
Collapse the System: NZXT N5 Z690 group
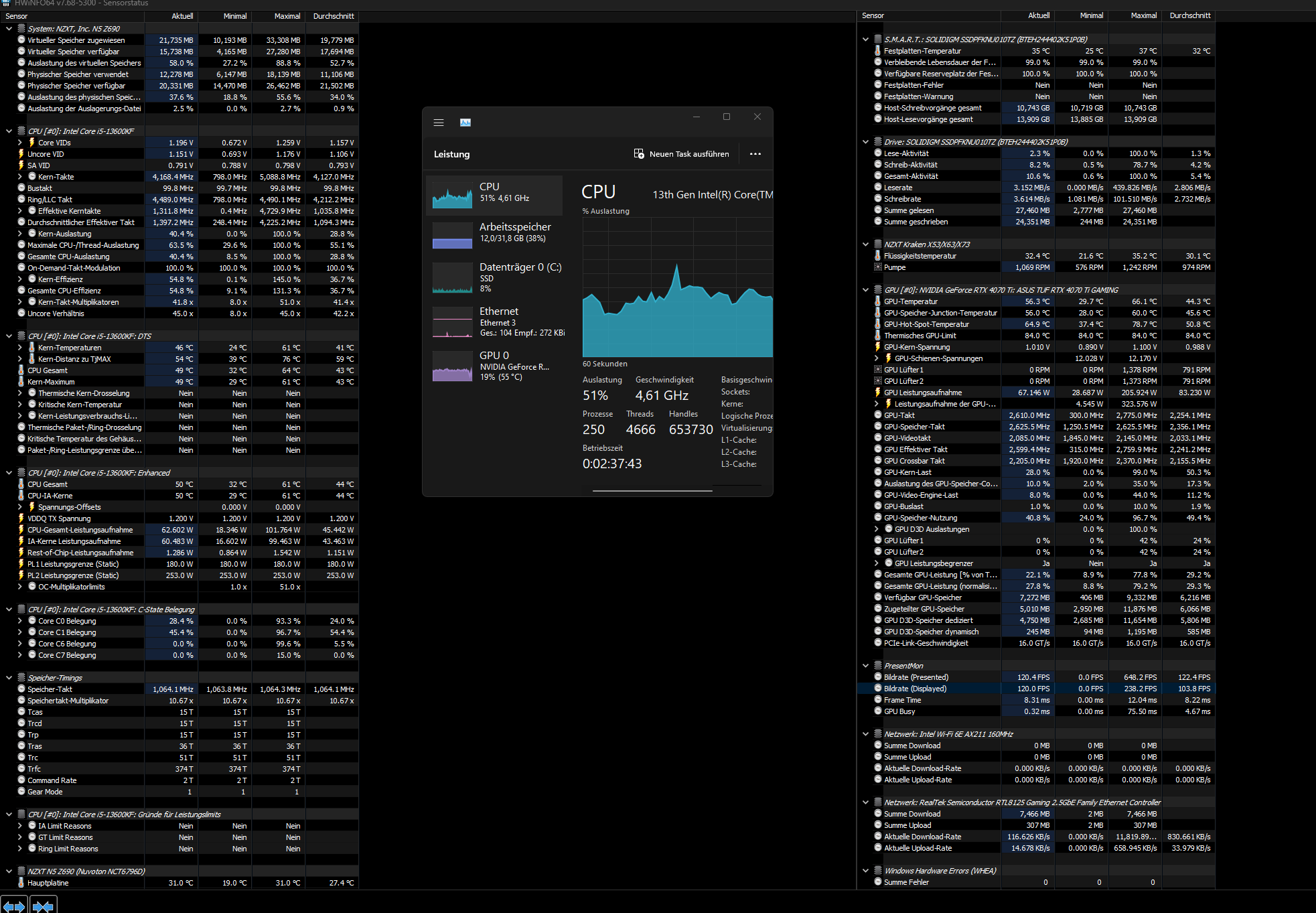pyautogui.click(x=9, y=29)
